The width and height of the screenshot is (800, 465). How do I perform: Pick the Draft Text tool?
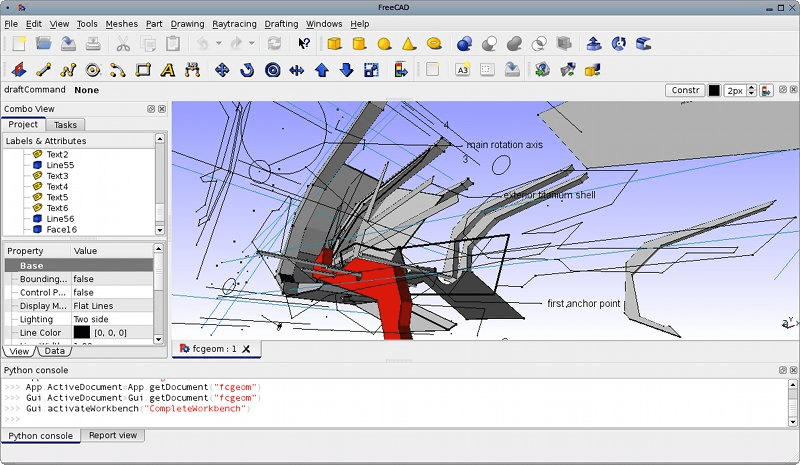point(169,70)
